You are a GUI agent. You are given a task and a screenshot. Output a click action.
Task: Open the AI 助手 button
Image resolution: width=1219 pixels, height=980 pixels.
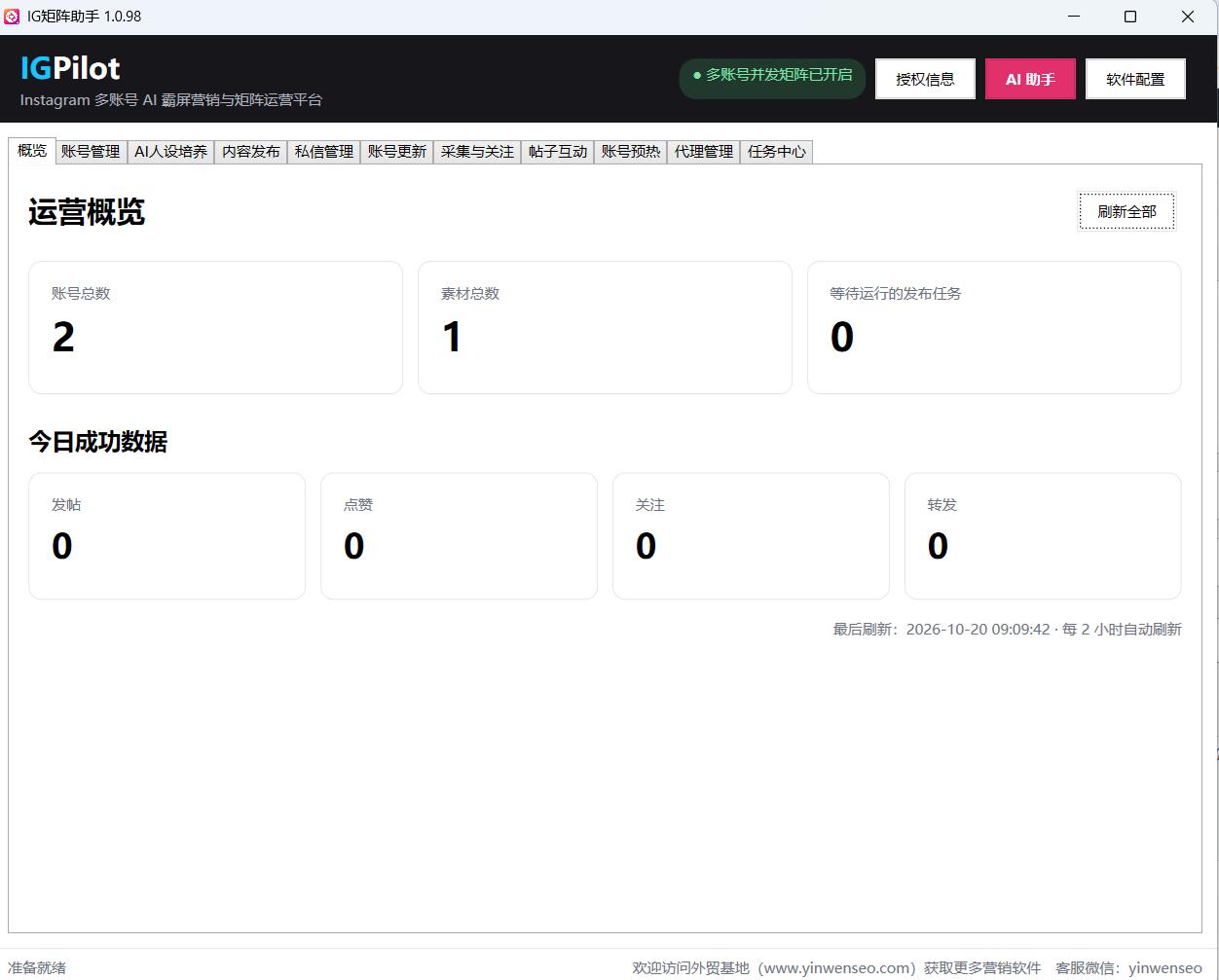click(1030, 79)
